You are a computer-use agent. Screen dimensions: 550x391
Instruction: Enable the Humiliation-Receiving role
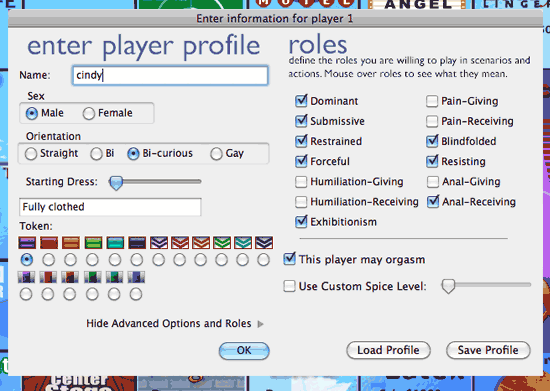click(x=301, y=202)
